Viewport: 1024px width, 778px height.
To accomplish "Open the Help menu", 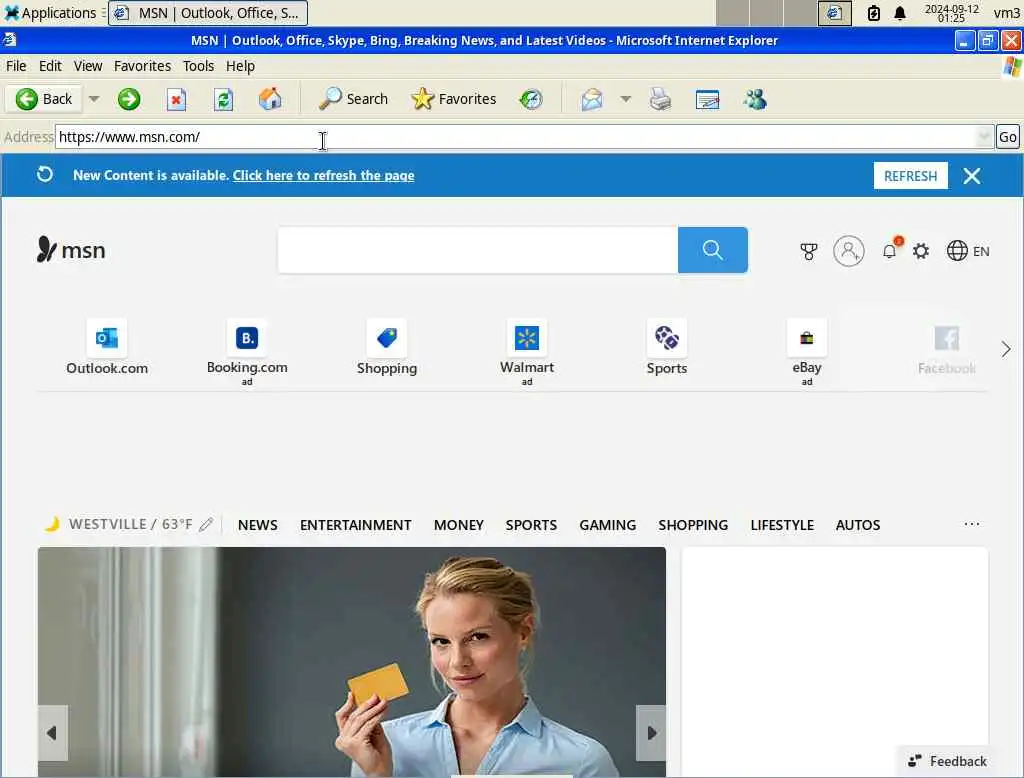I will click(240, 66).
